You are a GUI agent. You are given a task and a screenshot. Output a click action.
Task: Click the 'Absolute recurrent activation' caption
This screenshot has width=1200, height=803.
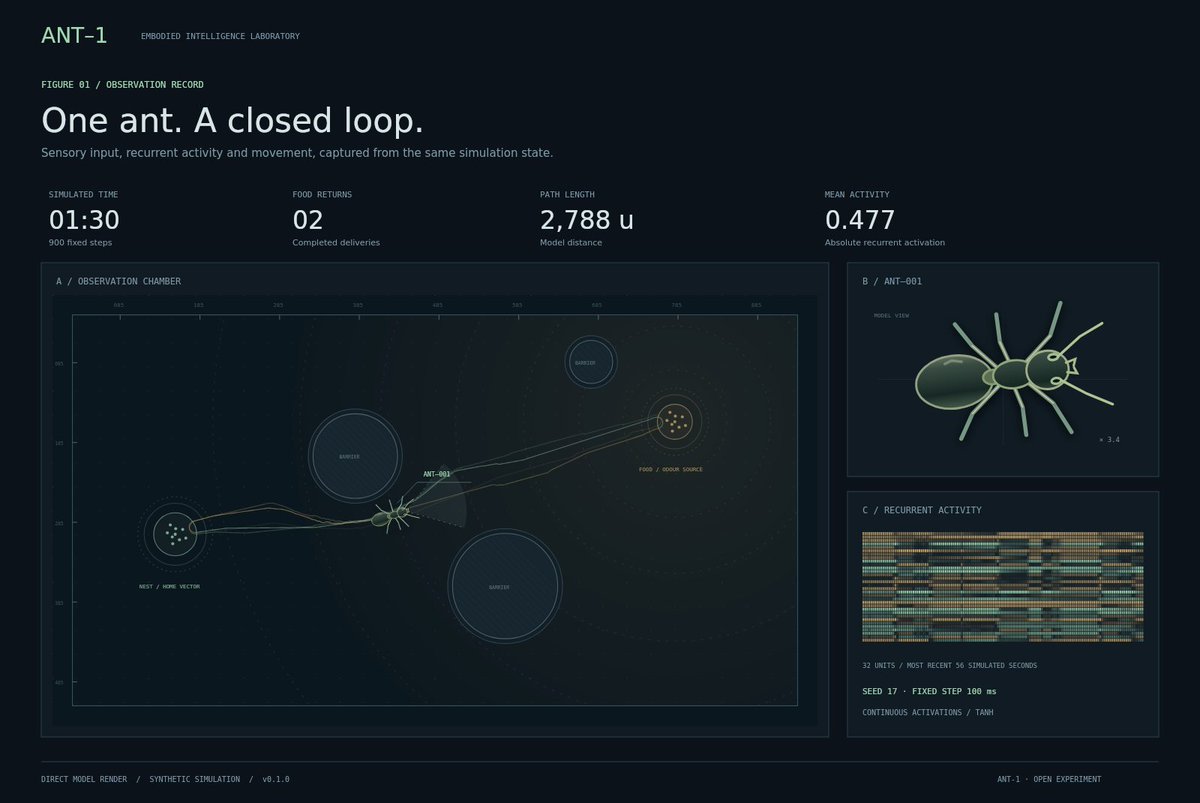coord(885,243)
